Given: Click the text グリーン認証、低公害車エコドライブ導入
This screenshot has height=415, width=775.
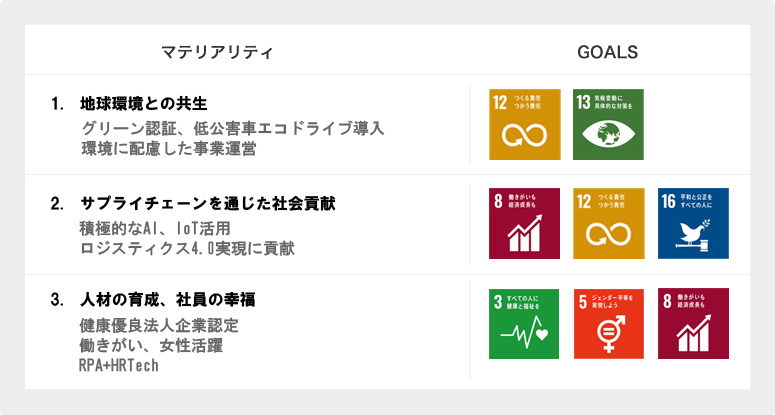Looking at the screenshot, I should pos(233,129).
